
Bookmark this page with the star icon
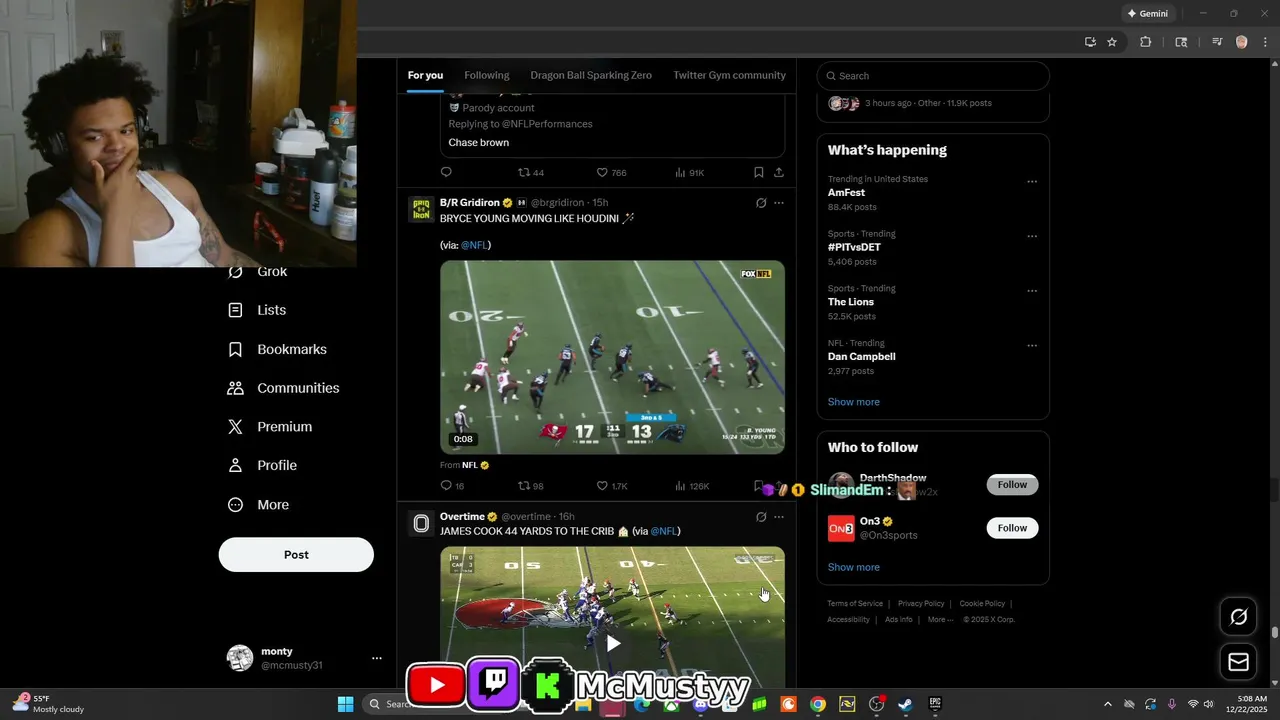pos(1112,42)
